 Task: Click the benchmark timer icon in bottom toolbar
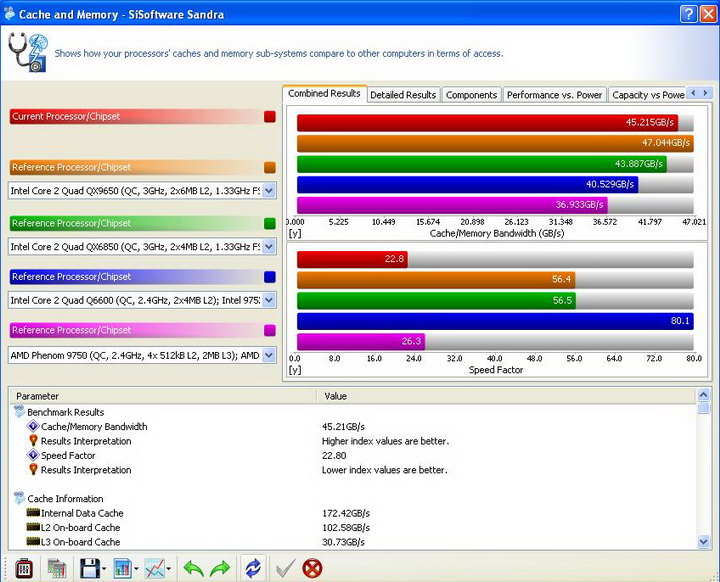pos(24,569)
